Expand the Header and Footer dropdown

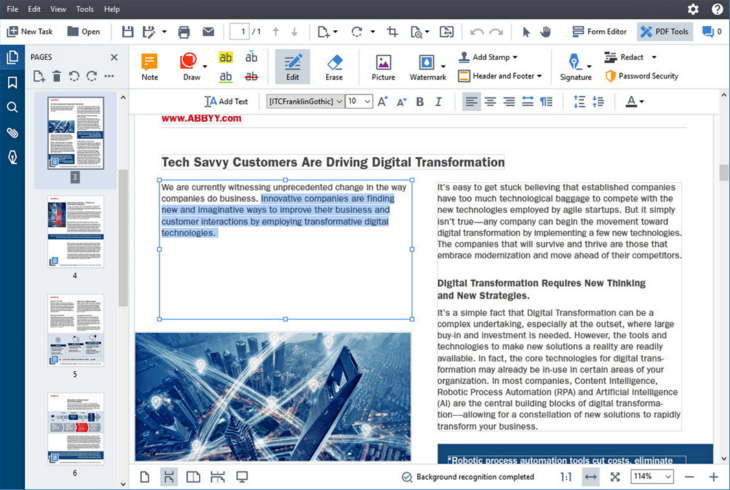(540, 76)
